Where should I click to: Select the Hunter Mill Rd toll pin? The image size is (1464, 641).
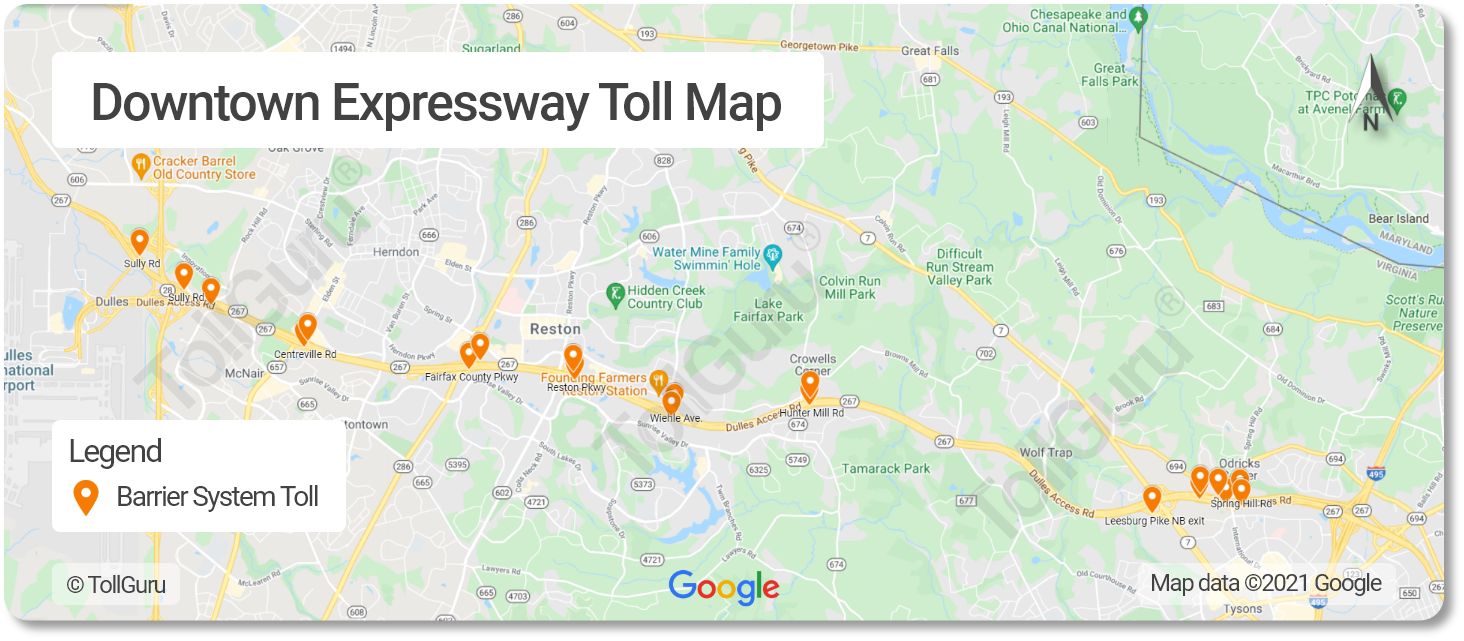pos(810,384)
